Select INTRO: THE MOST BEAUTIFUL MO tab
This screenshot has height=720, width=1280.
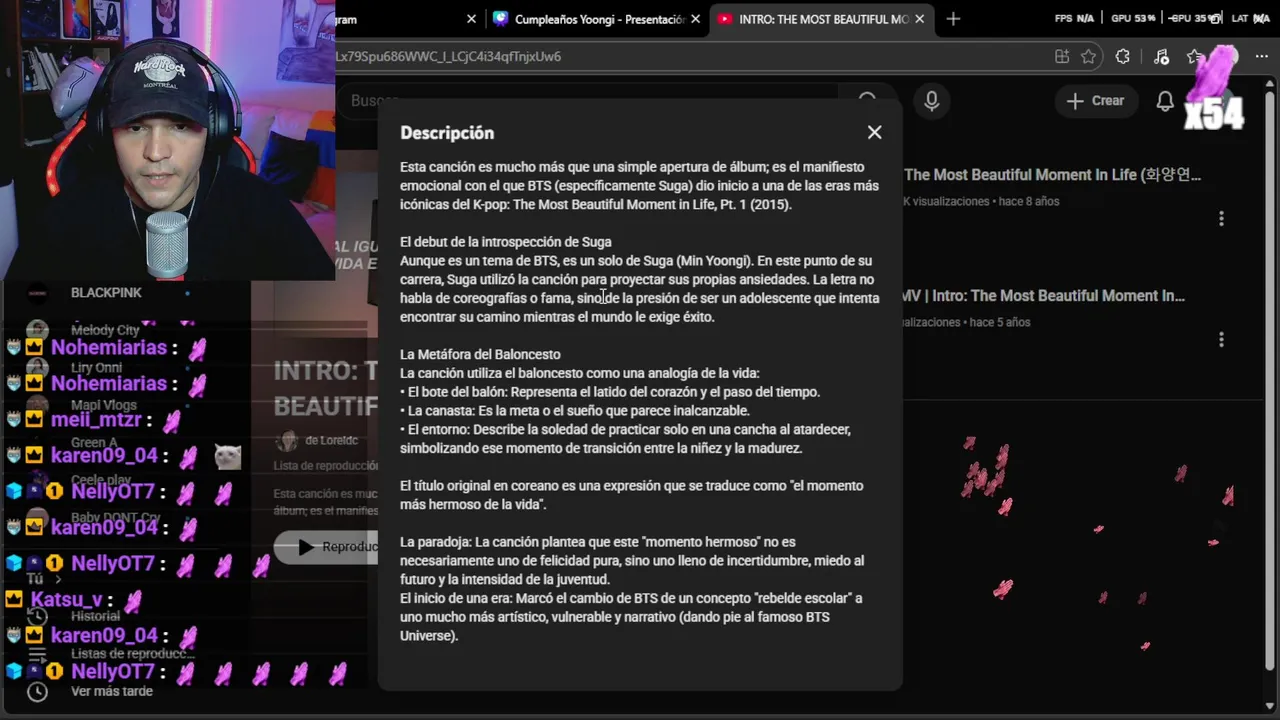coord(824,19)
